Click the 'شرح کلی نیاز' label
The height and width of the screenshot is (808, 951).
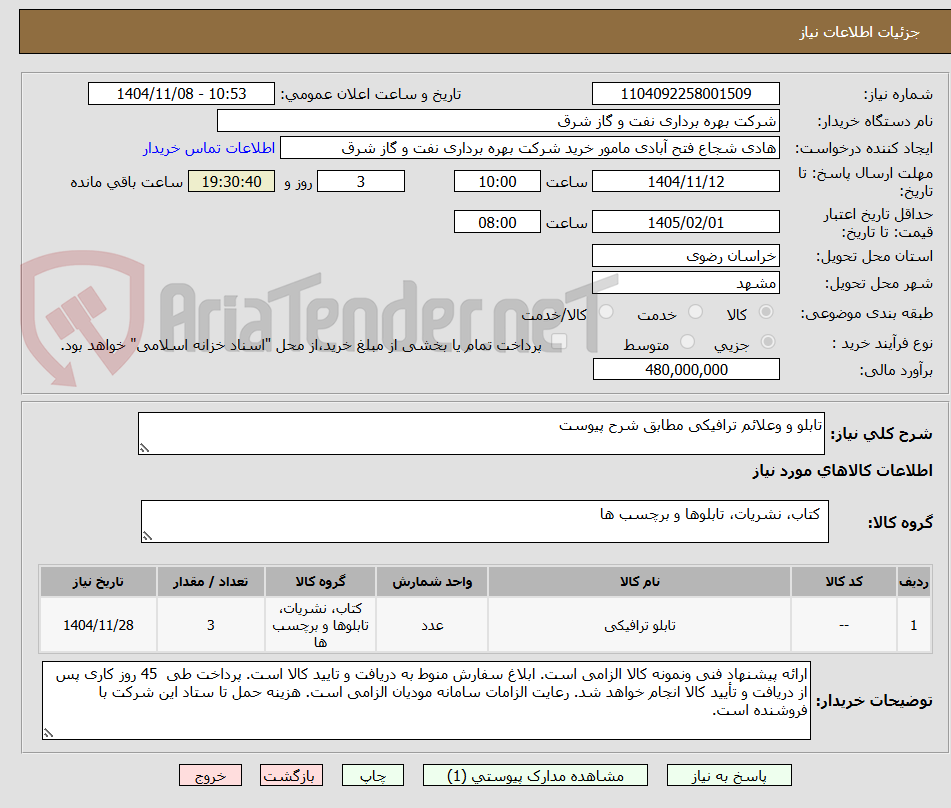(881, 434)
